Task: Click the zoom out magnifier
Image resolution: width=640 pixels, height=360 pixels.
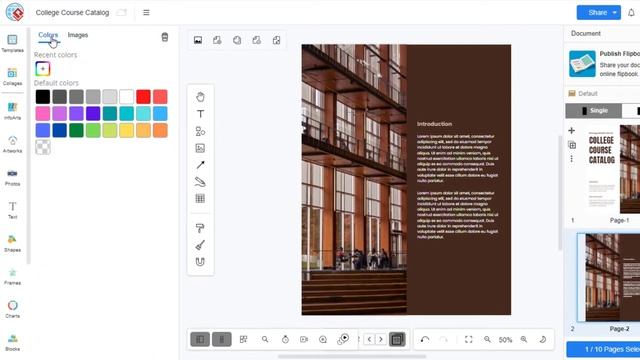Action: 487,339
